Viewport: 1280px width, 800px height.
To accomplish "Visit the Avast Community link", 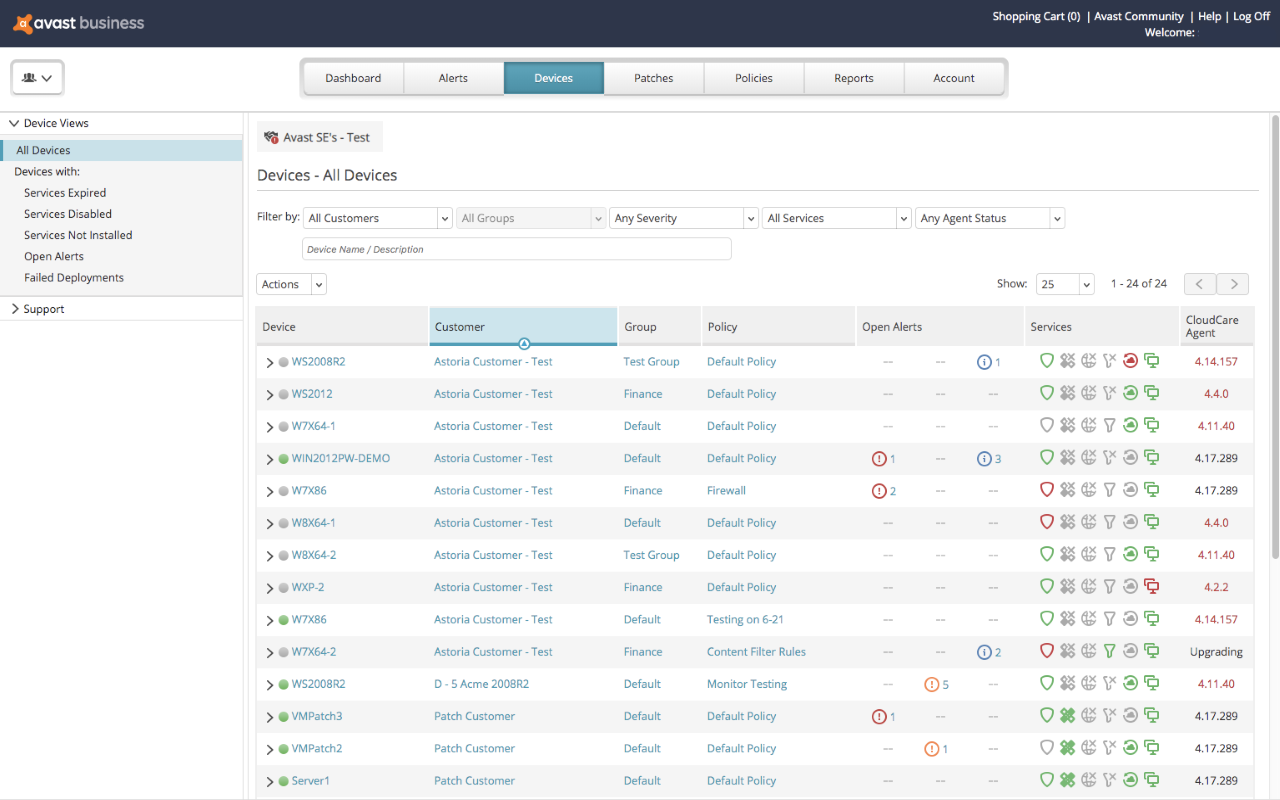I will click(x=1139, y=16).
